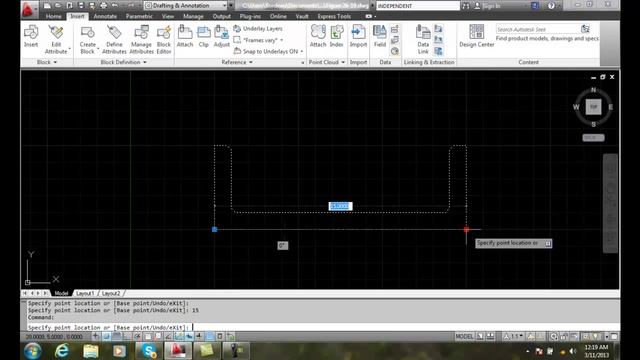Open Windows Start menu

[x=33, y=351]
